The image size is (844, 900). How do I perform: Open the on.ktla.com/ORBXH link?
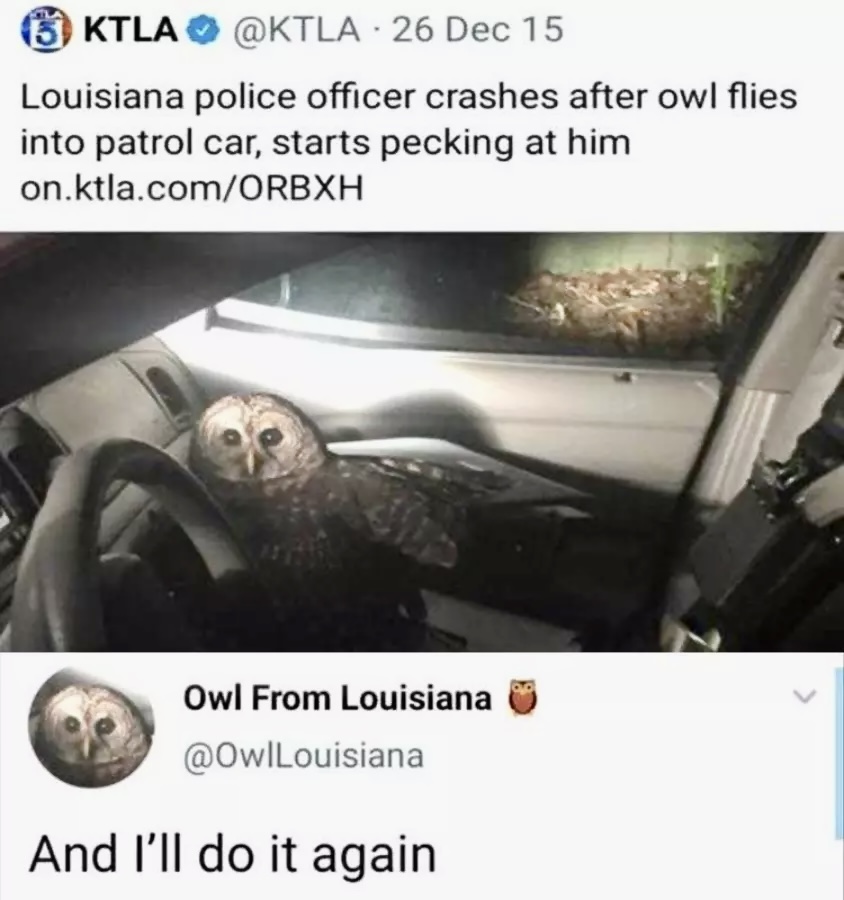[x=192, y=188]
